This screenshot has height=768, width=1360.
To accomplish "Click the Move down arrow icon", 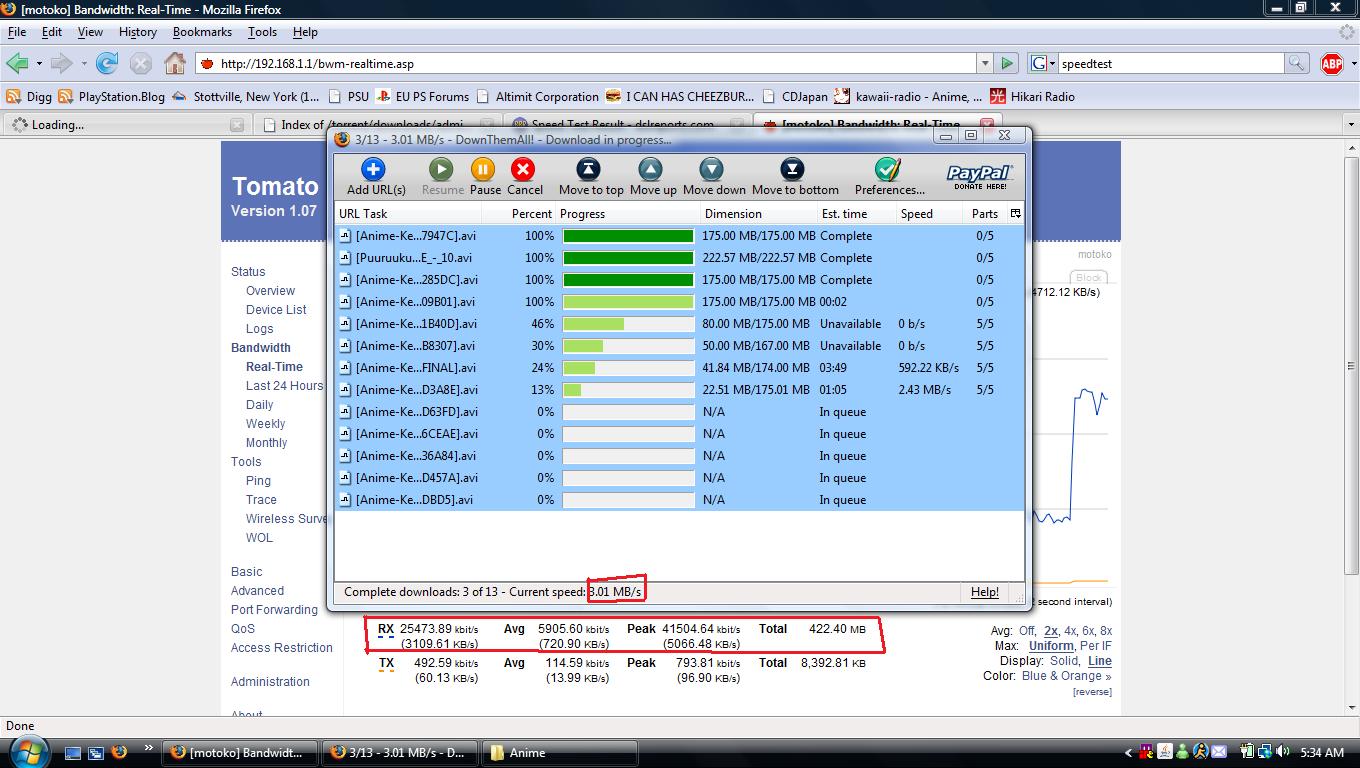I will coord(712,169).
